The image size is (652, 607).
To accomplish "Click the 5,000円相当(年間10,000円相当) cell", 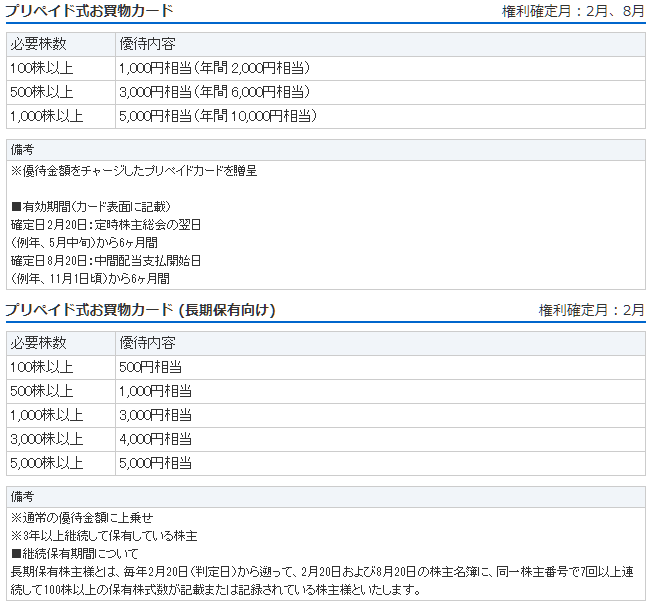I will (380, 116).
